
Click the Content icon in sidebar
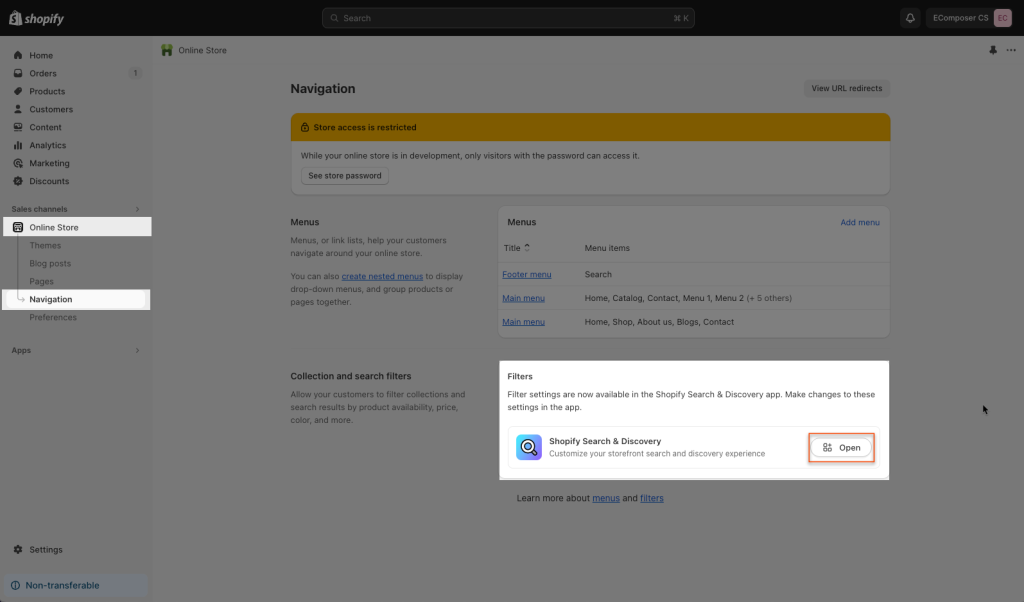pos(18,127)
